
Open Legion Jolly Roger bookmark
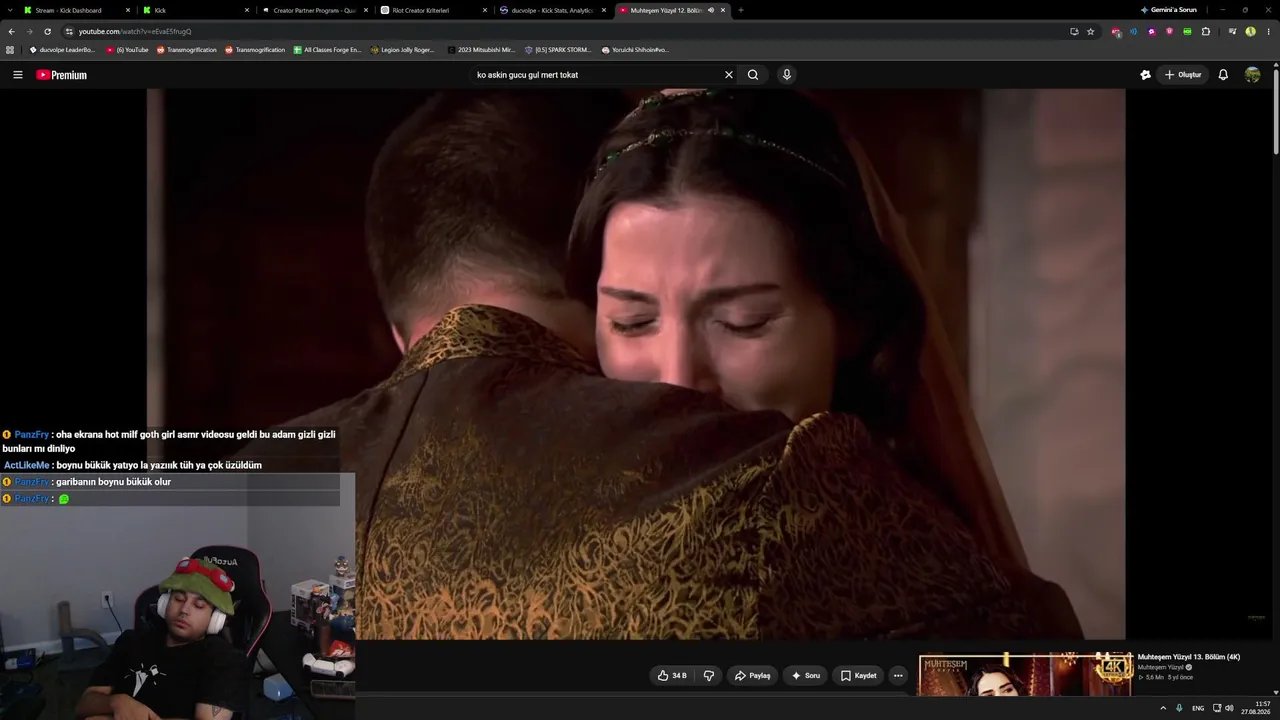pos(402,49)
